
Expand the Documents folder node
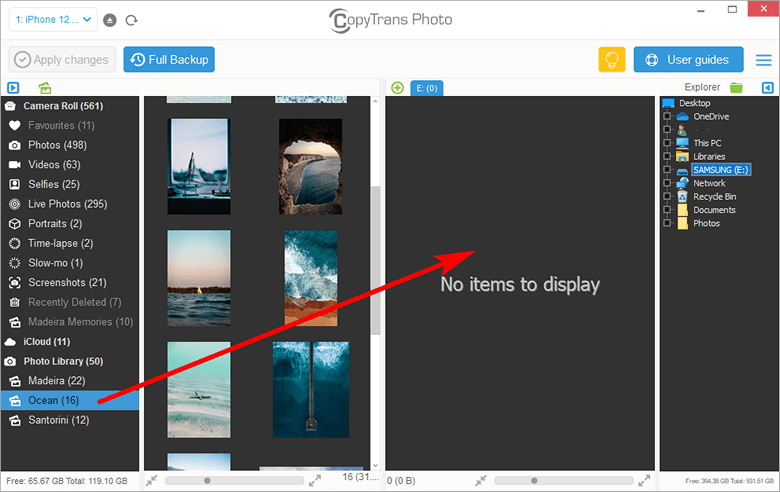[667, 210]
